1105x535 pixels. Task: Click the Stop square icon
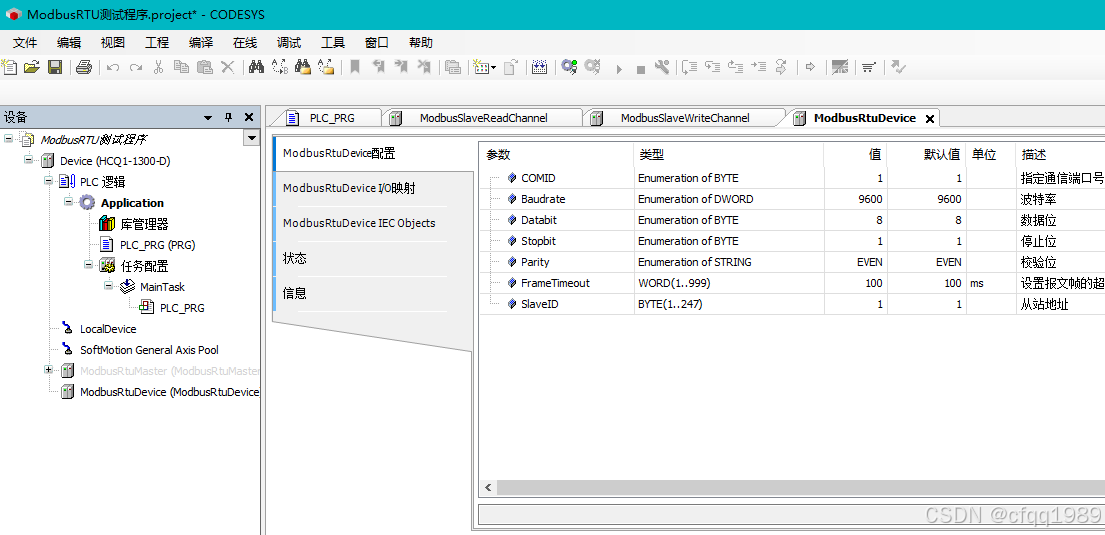[x=641, y=68]
